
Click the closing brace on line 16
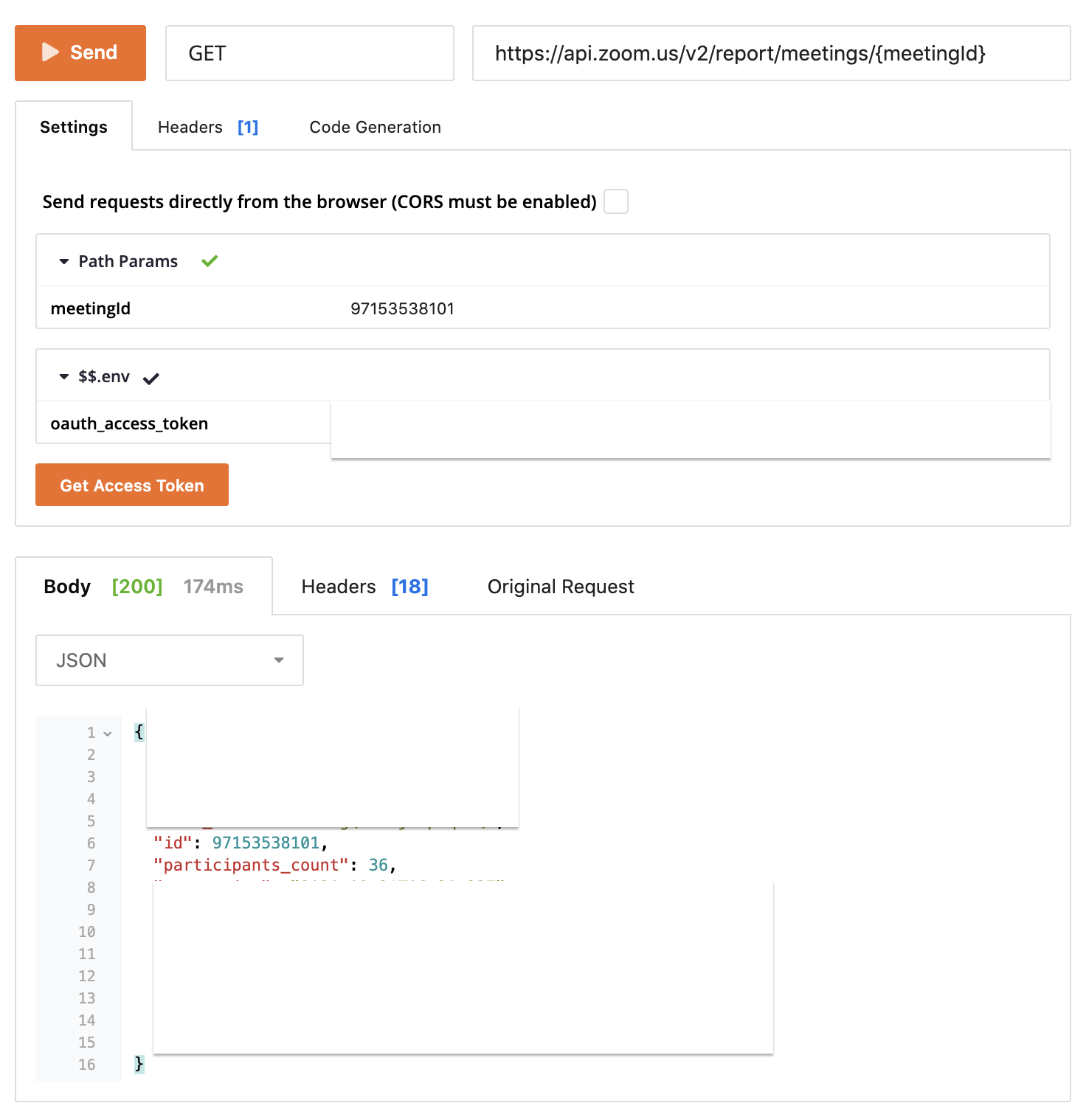(139, 1064)
